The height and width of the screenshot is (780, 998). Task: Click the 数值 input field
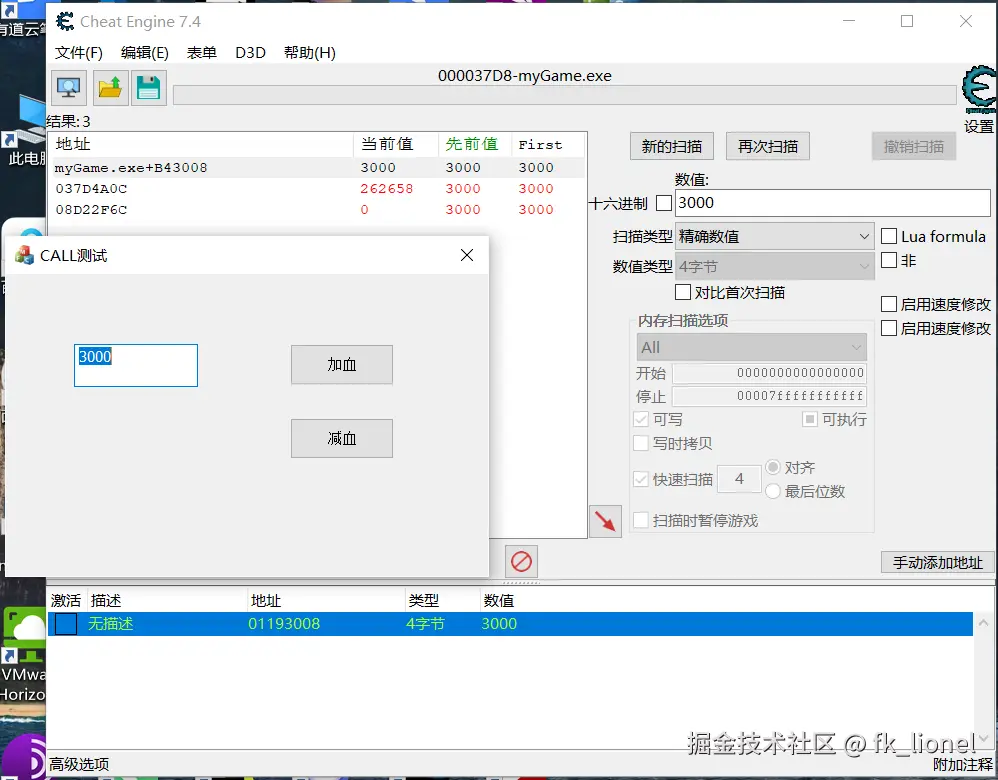point(830,203)
